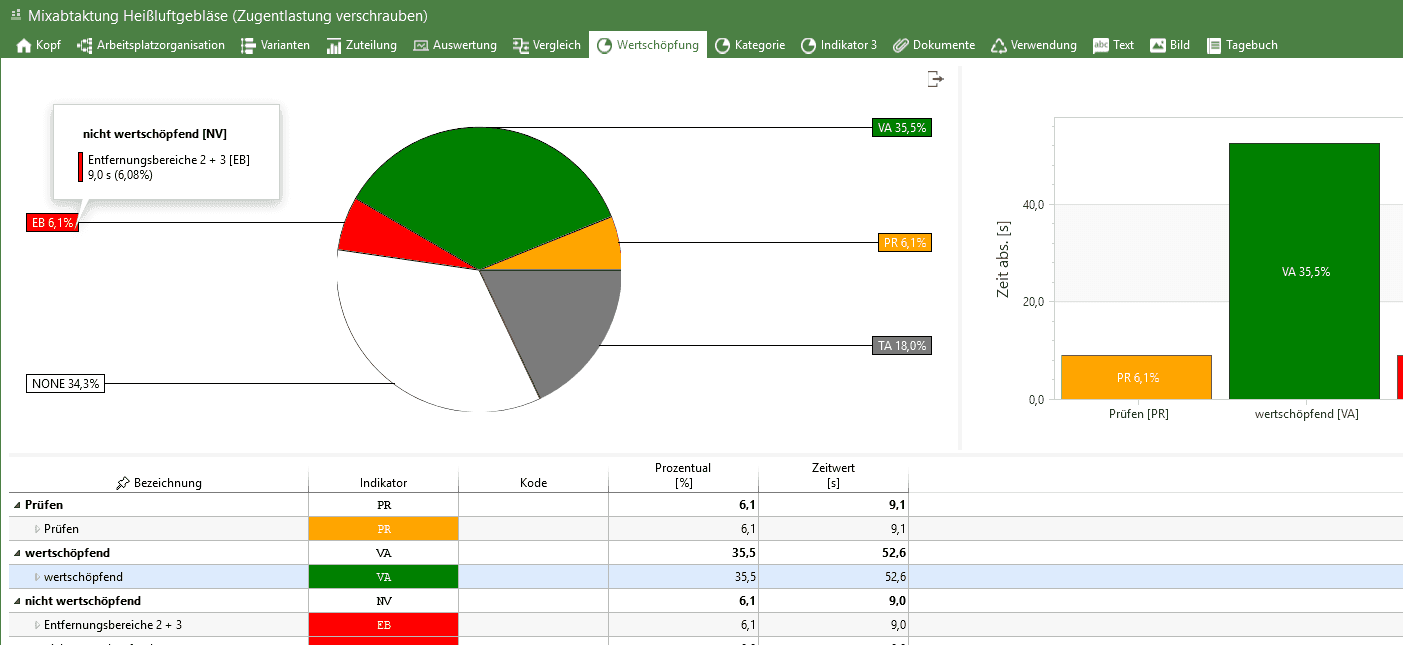Click the Arbeitsplatzorganisation tab icon
Screen dimensions: 1403x645
click(84, 45)
